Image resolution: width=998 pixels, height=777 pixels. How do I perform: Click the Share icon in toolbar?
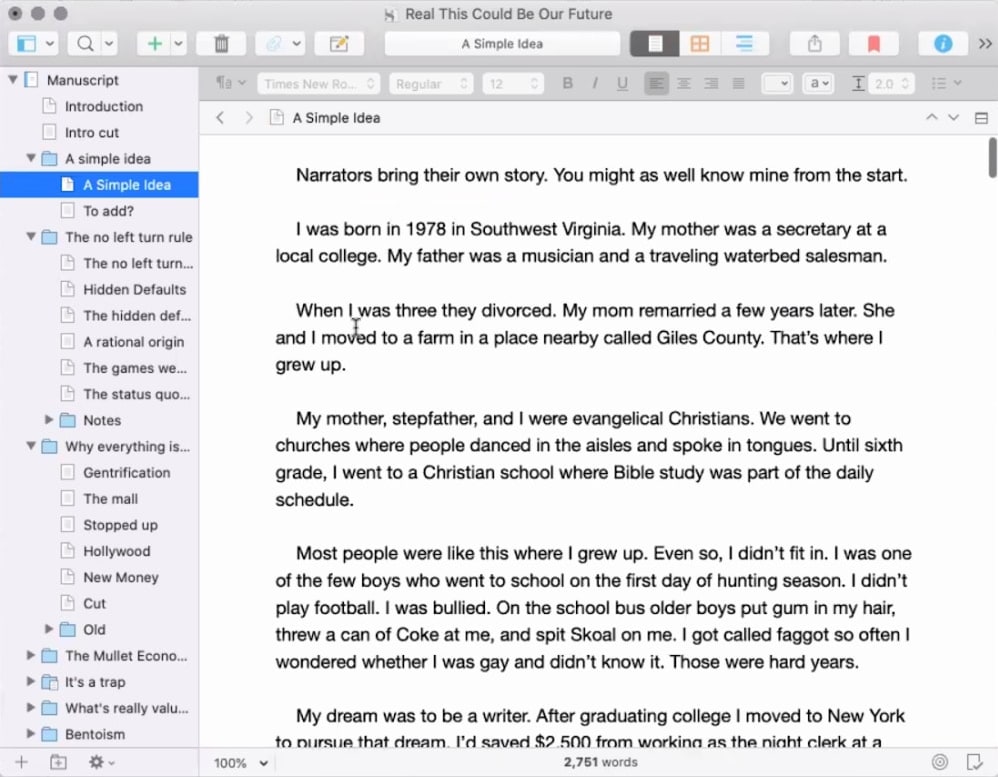(x=814, y=44)
